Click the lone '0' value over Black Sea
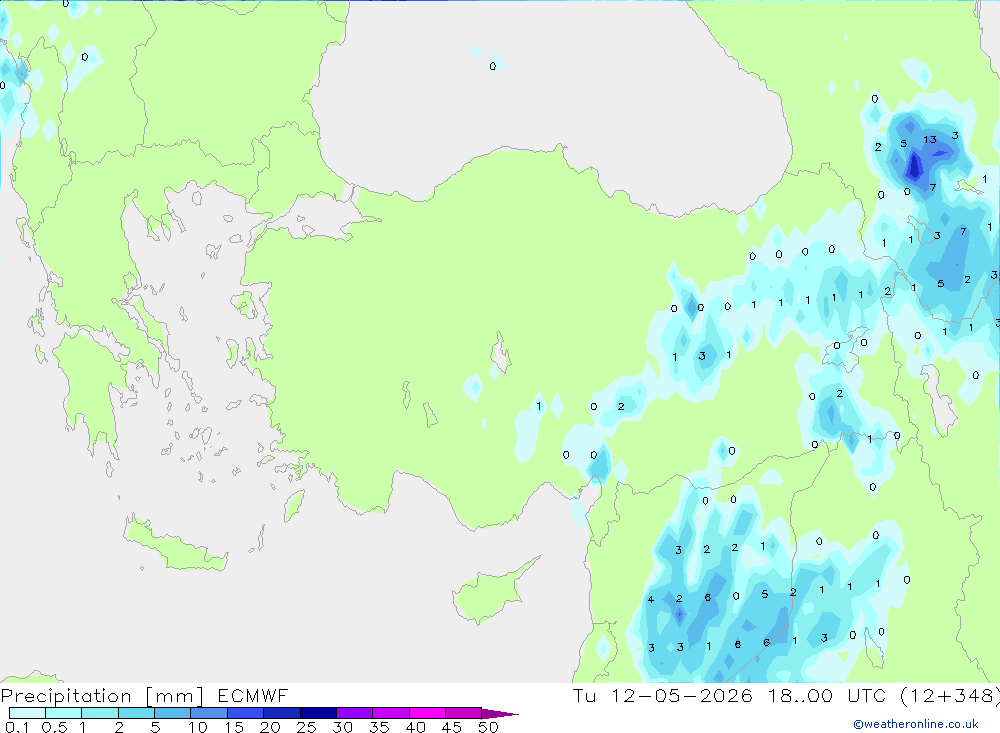 pyautogui.click(x=492, y=66)
